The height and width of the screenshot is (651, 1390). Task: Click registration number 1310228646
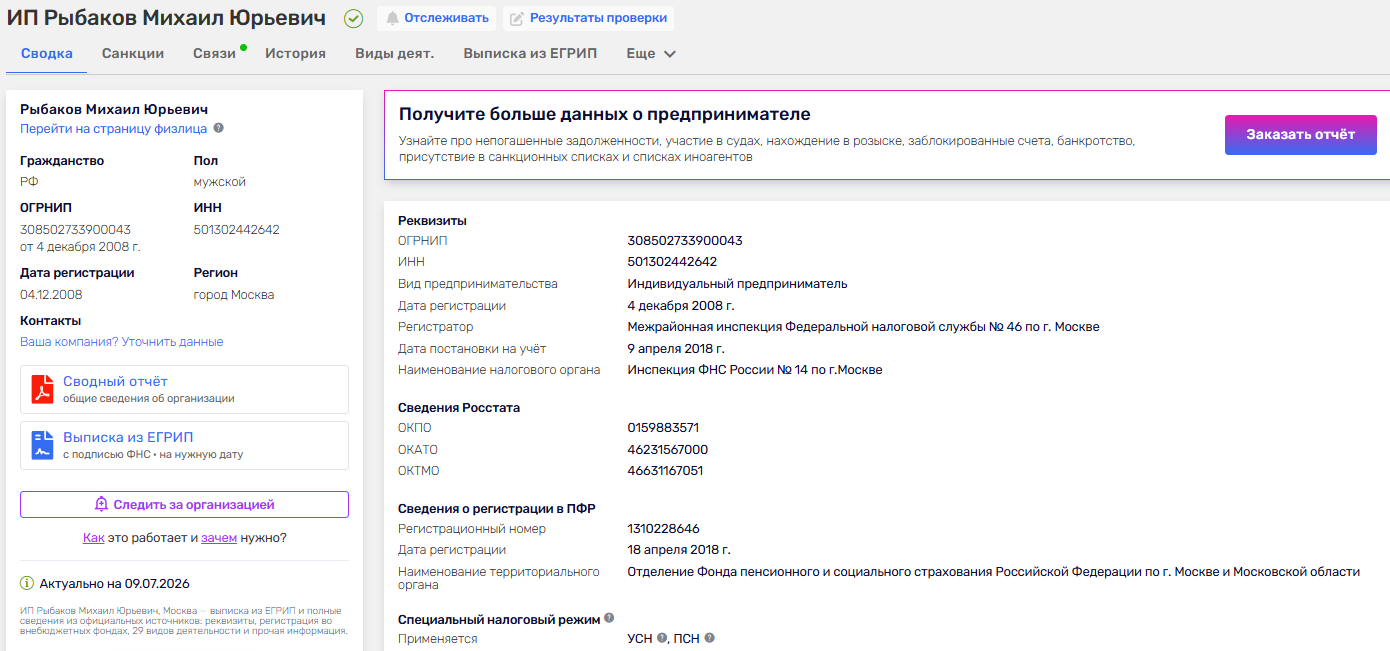pyautogui.click(x=663, y=529)
